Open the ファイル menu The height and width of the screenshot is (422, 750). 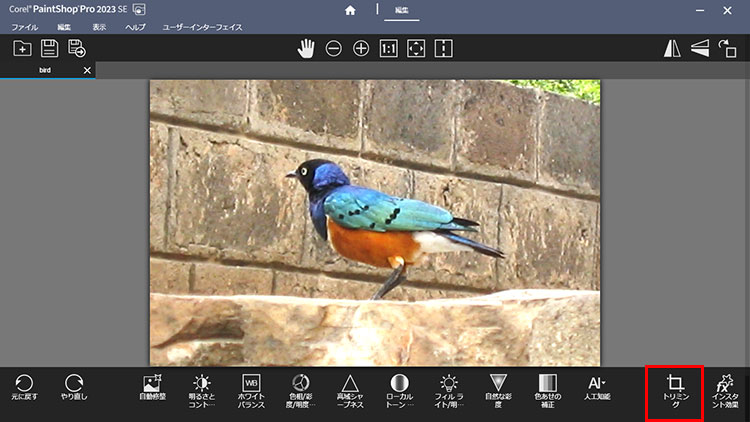pos(24,27)
